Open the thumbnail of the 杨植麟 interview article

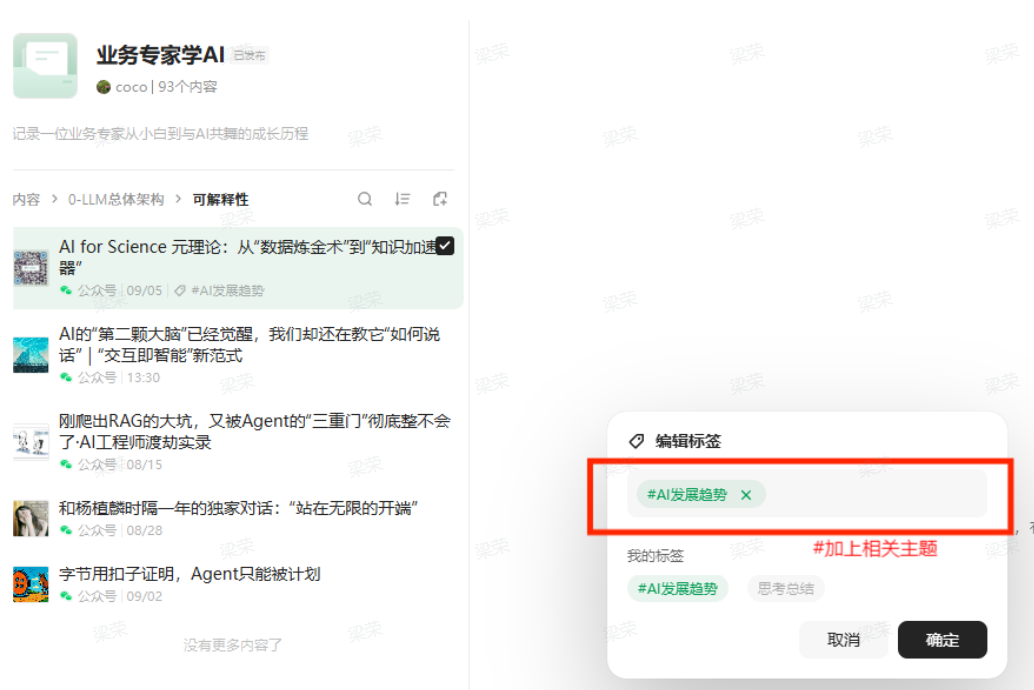click(31, 518)
